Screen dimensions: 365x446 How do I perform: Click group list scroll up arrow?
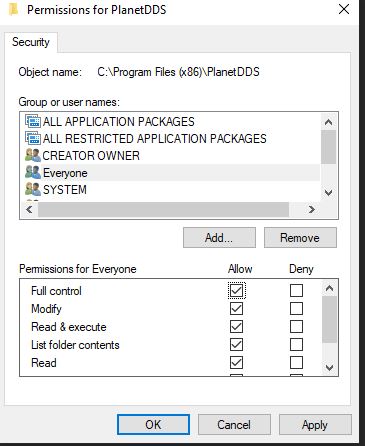pos(328,122)
